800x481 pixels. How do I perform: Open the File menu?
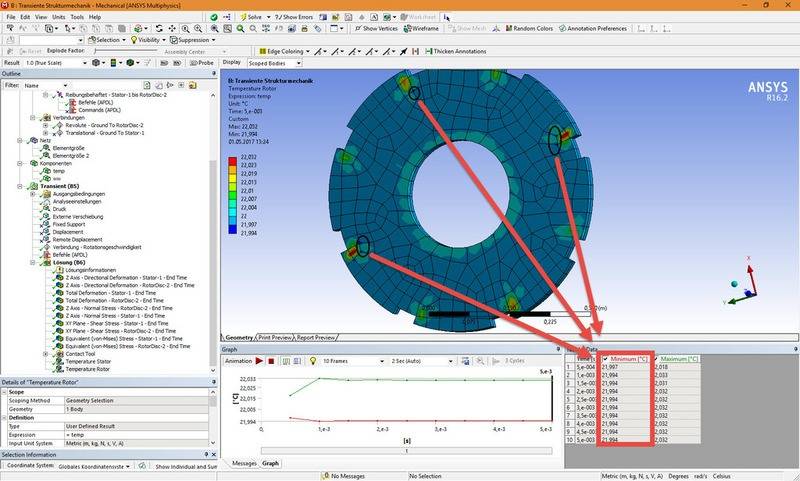click(11, 17)
